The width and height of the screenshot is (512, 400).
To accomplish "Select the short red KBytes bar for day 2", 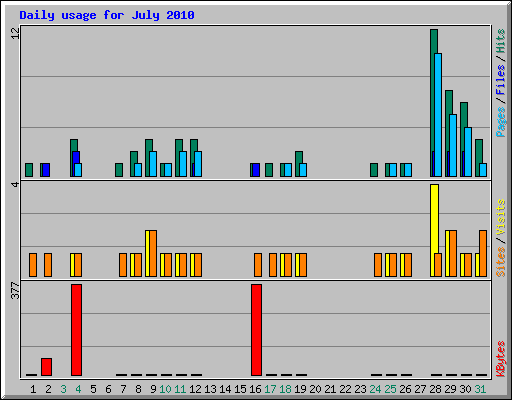I will [46, 367].
